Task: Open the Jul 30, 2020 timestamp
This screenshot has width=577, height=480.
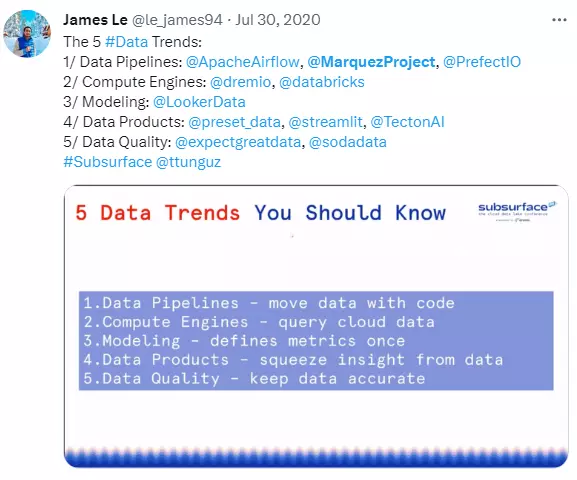Action: pos(278,20)
